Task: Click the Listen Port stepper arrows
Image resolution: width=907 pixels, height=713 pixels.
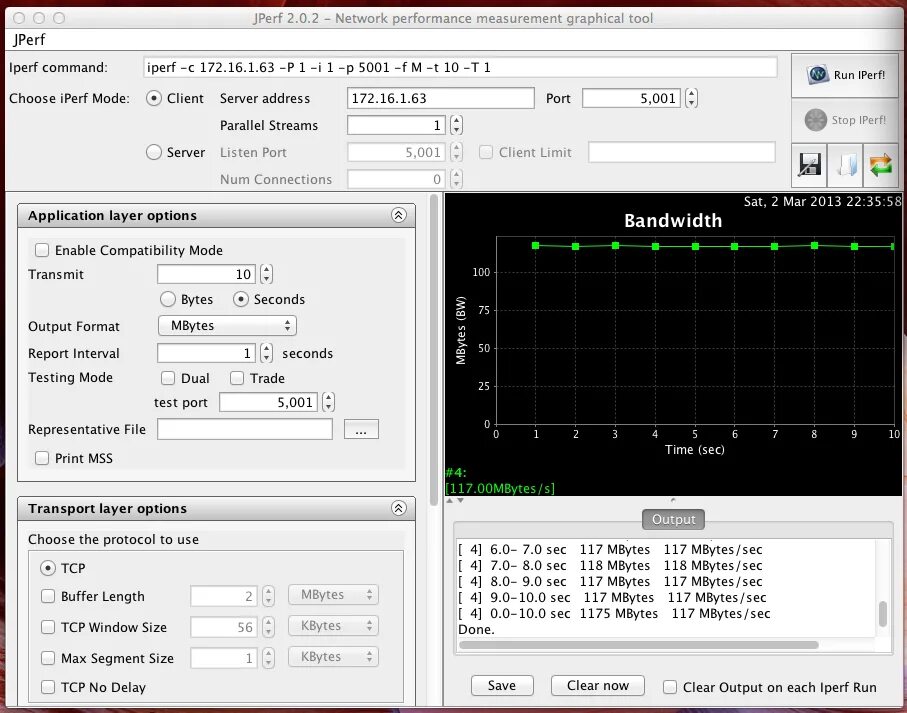Action: (x=456, y=152)
